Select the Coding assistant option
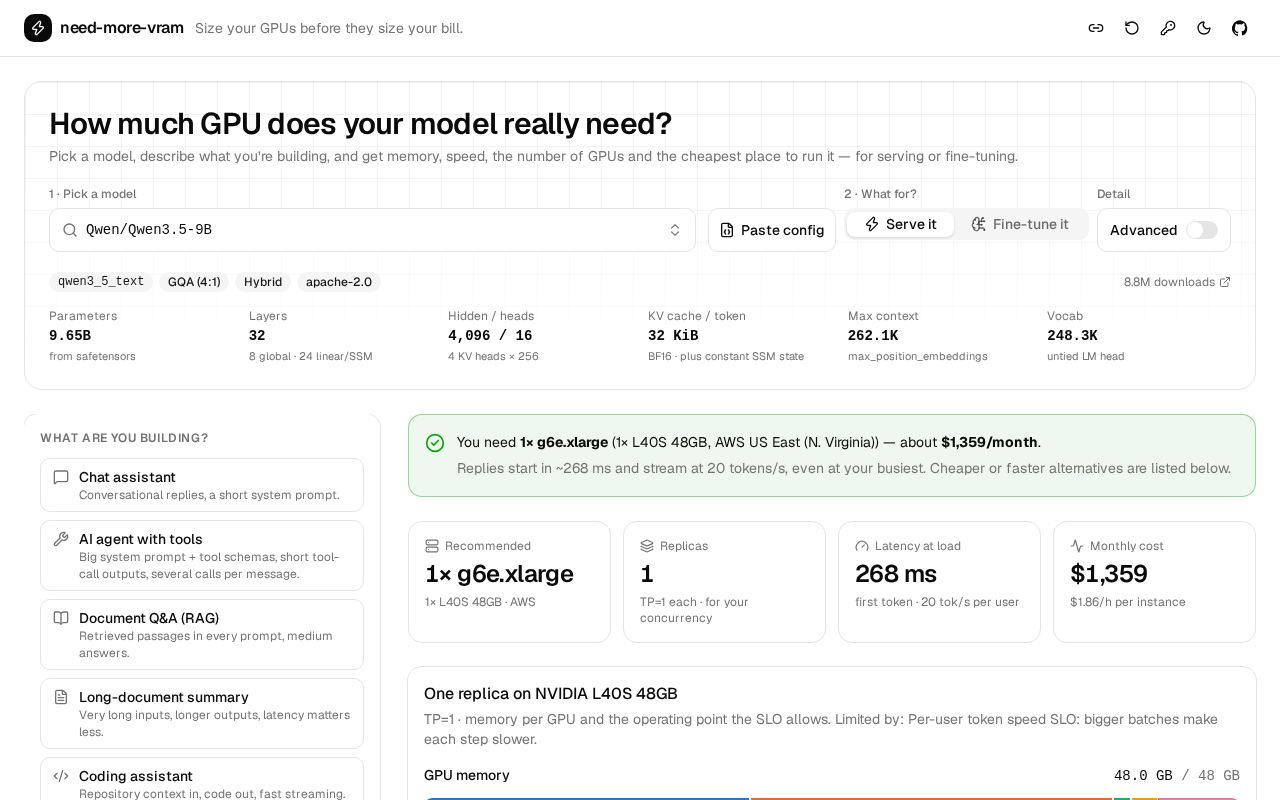1280x800 pixels. tap(202, 779)
